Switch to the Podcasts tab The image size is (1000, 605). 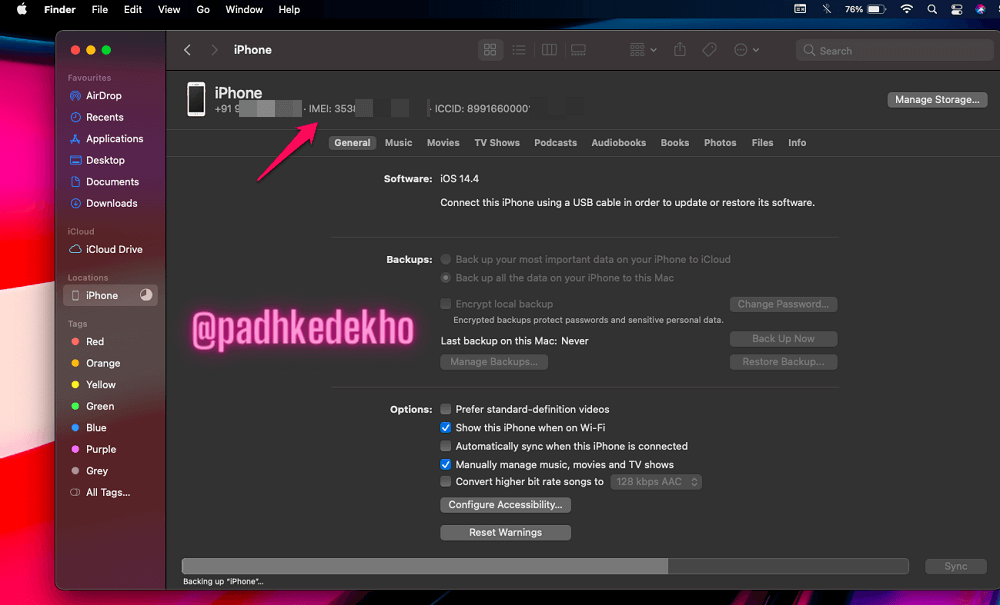pos(555,143)
